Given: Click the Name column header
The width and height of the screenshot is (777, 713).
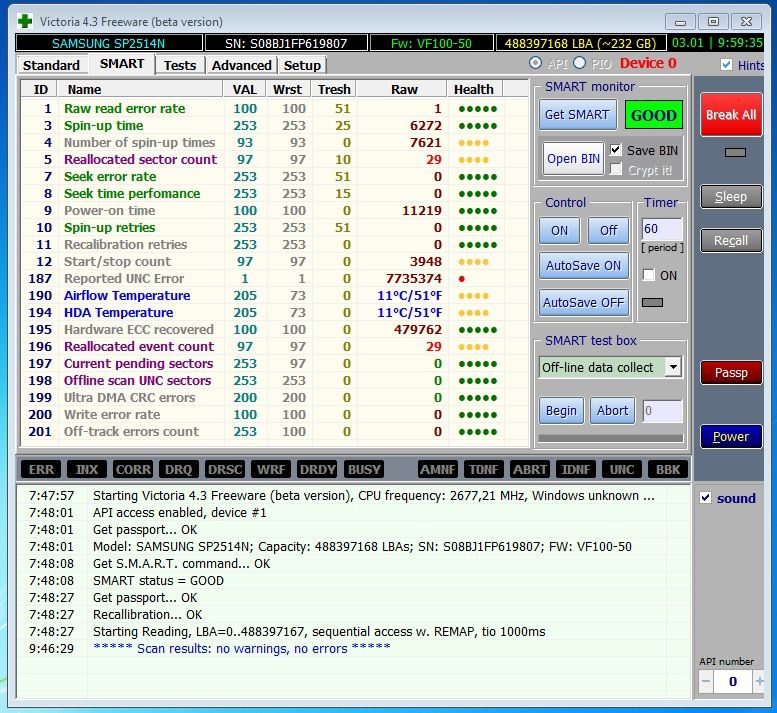Looking at the screenshot, I should [x=140, y=89].
